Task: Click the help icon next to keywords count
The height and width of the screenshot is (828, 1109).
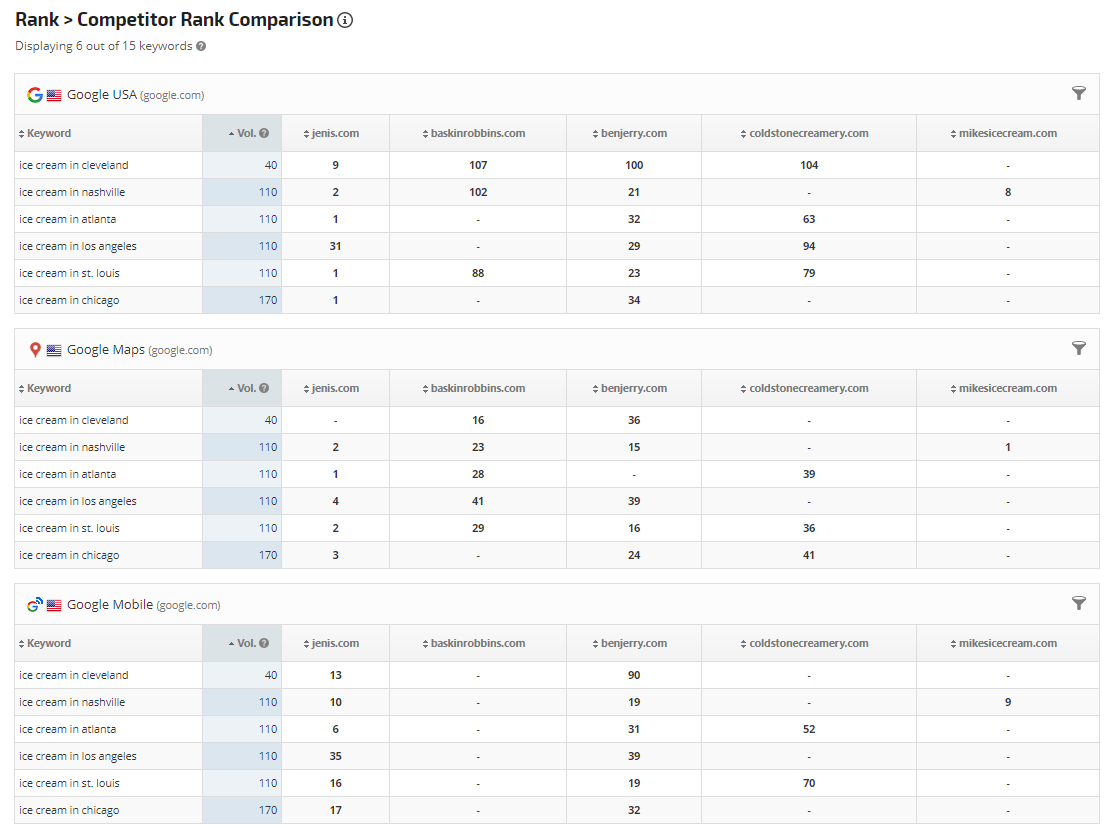Action: click(x=201, y=46)
